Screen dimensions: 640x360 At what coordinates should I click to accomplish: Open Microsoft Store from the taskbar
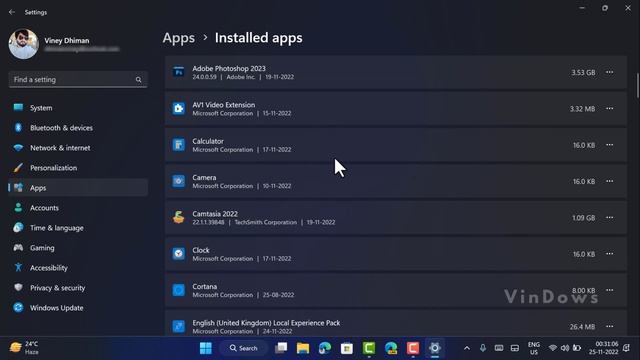(x=347, y=348)
